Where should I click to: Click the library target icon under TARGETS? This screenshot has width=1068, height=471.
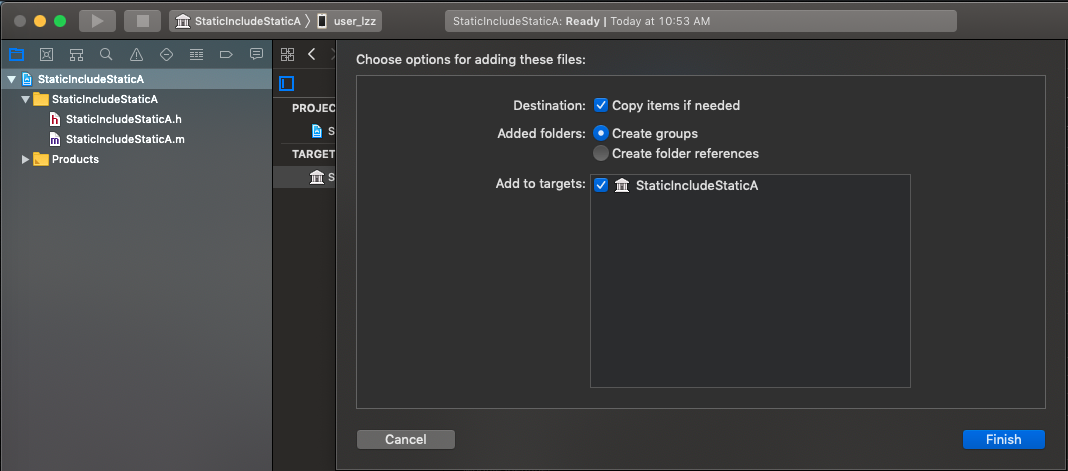pyautogui.click(x=317, y=177)
